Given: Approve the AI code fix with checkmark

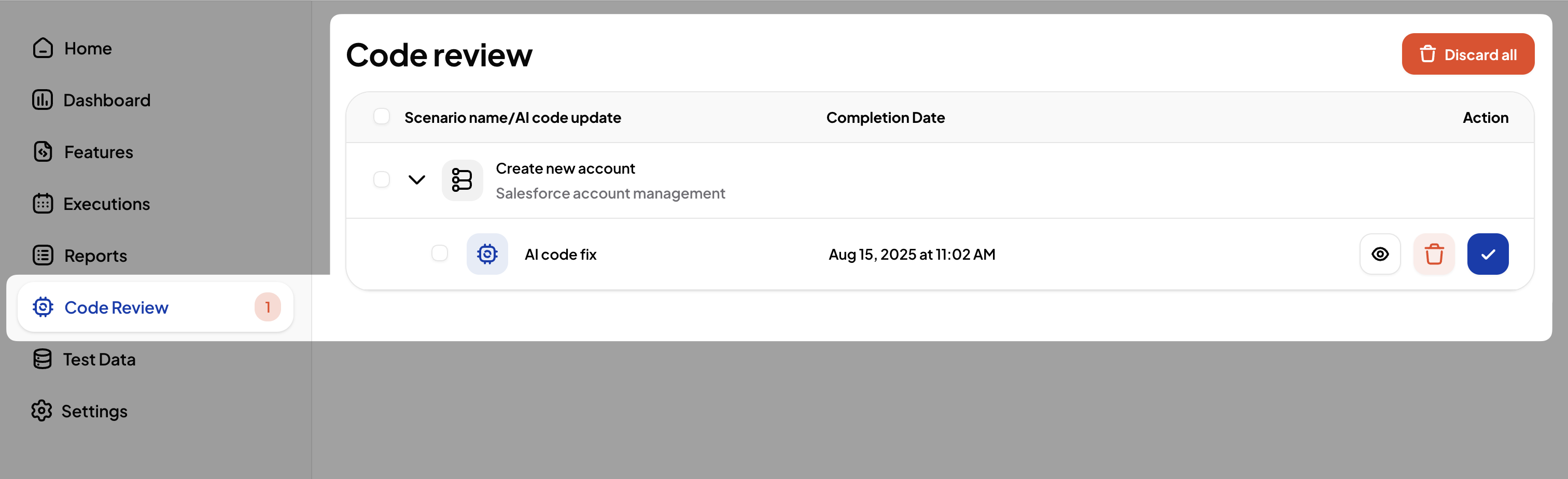Looking at the screenshot, I should pos(1487,254).
